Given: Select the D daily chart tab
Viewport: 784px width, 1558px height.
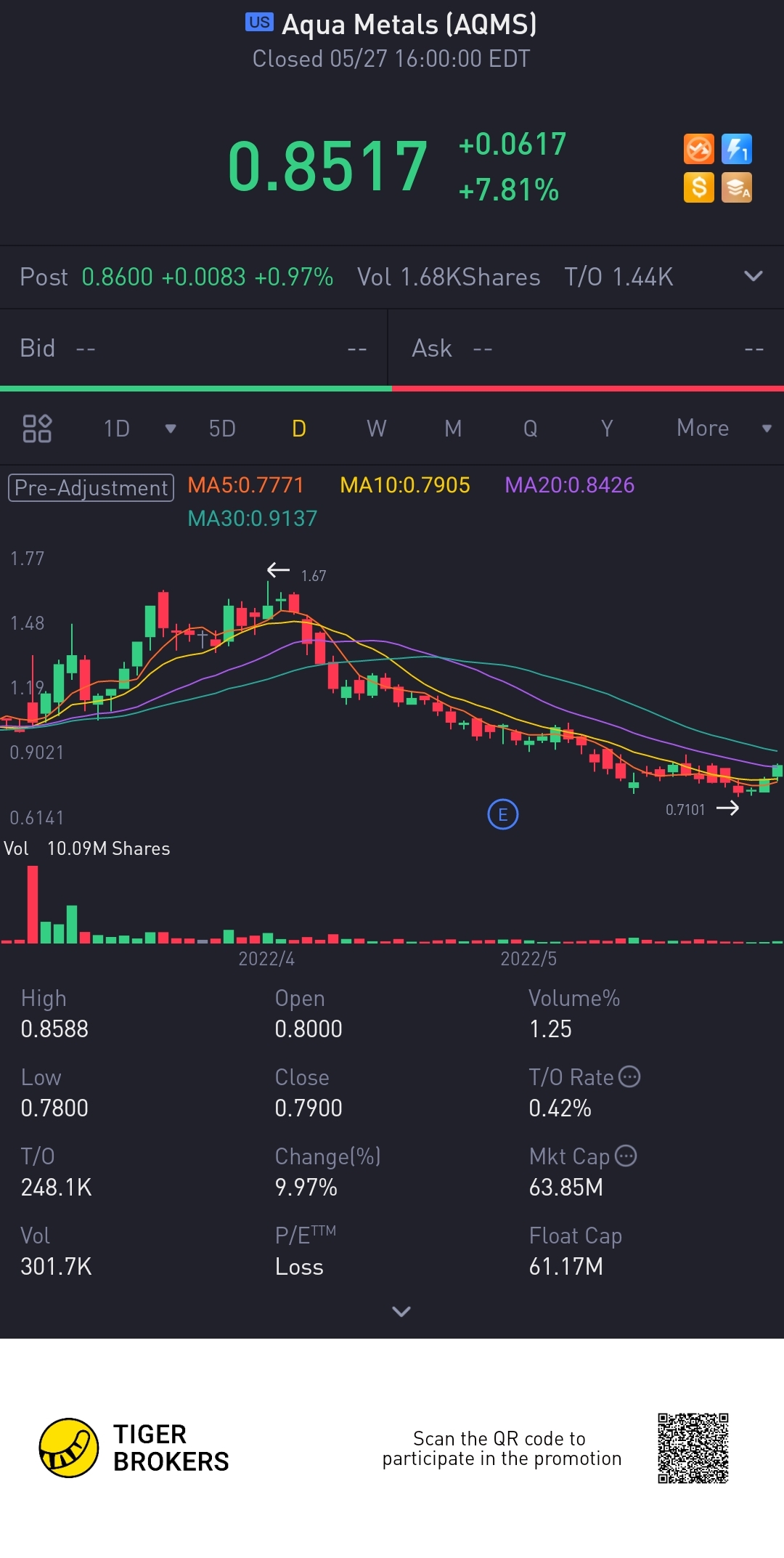Looking at the screenshot, I should click(299, 429).
